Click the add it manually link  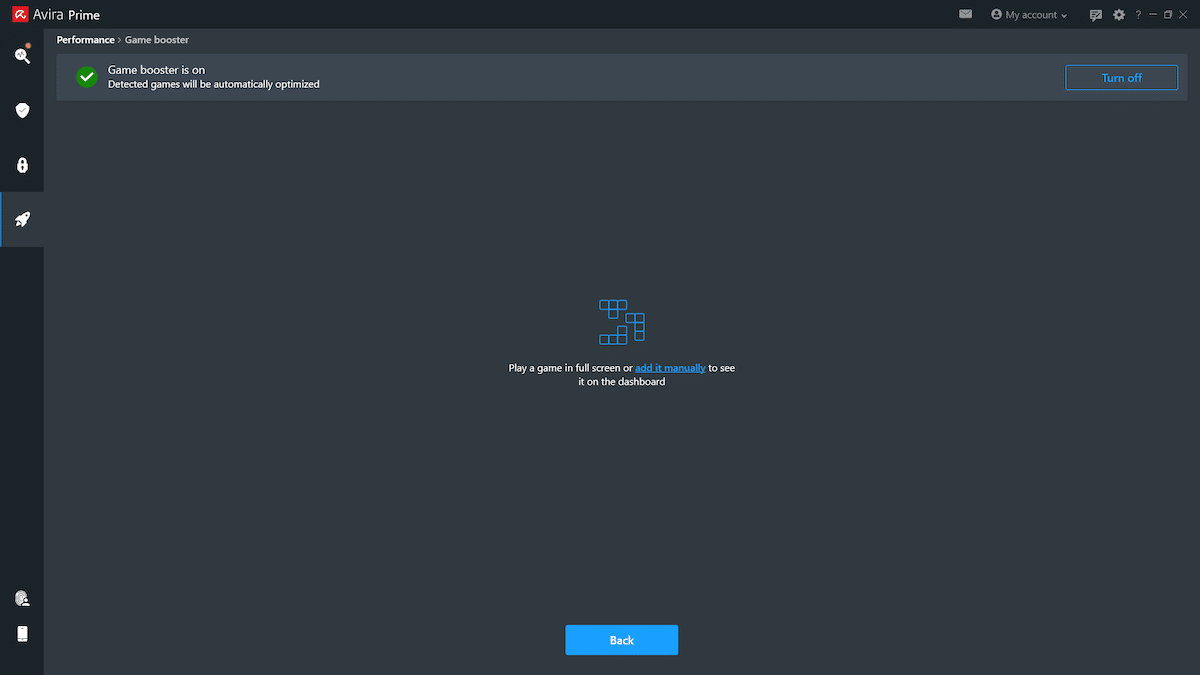(670, 367)
